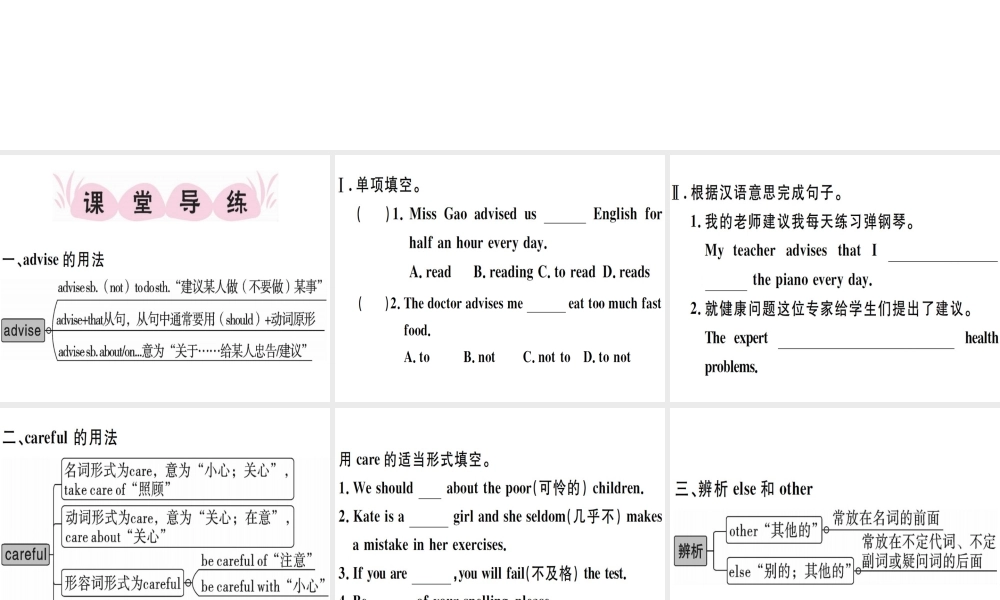Choose option C. to read
Viewport: 1000px width, 600px height.
pyautogui.click(x=568, y=272)
